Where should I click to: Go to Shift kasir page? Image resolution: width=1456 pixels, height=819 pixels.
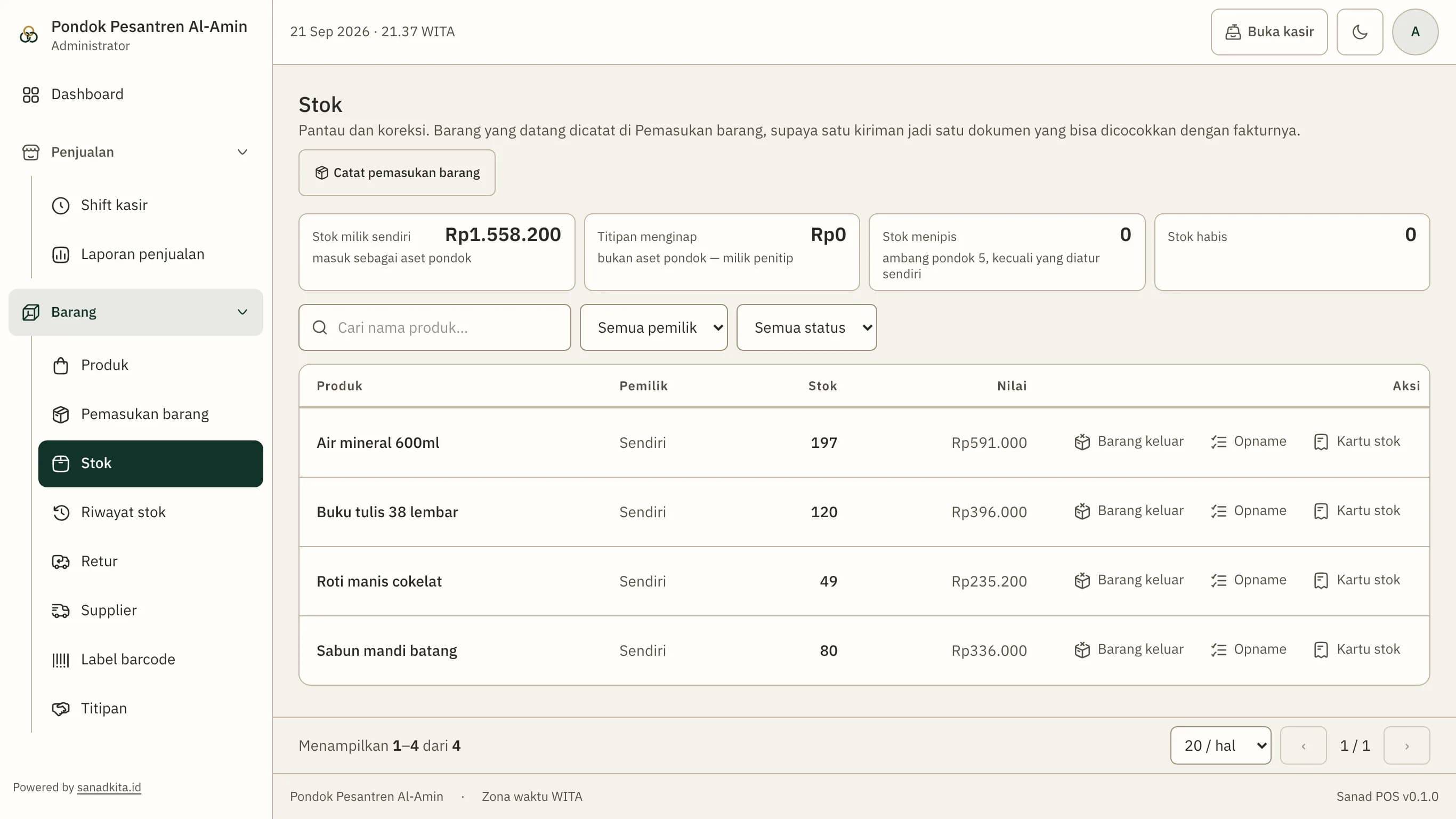150,205
